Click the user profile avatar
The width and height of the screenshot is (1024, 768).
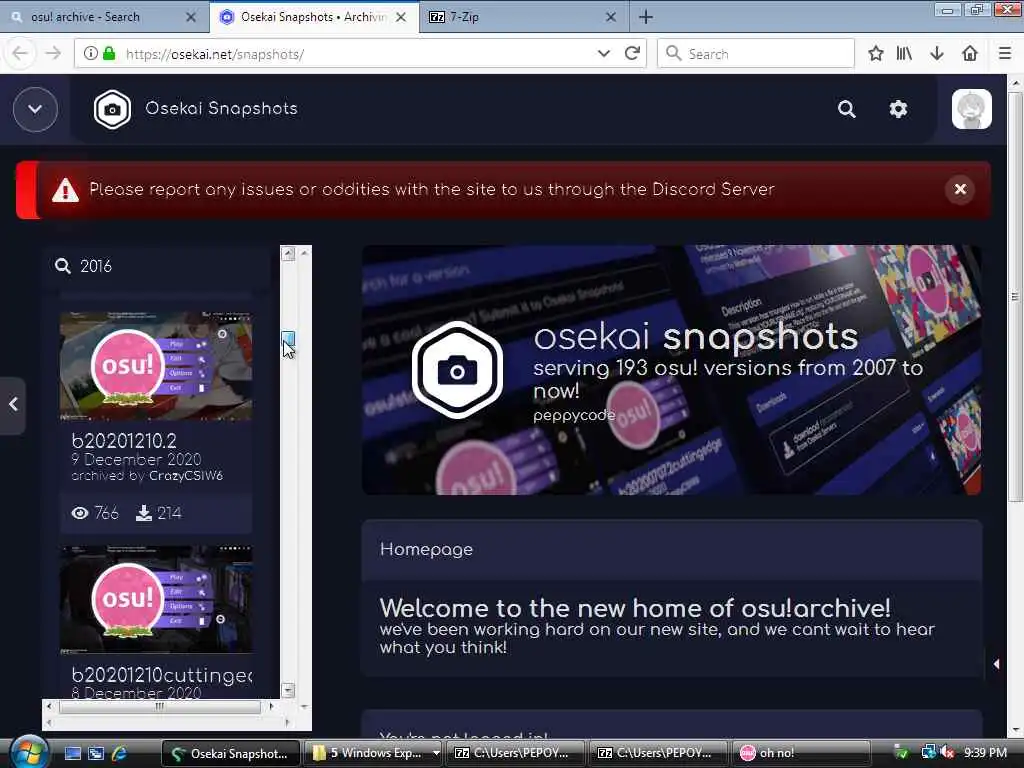click(x=971, y=109)
